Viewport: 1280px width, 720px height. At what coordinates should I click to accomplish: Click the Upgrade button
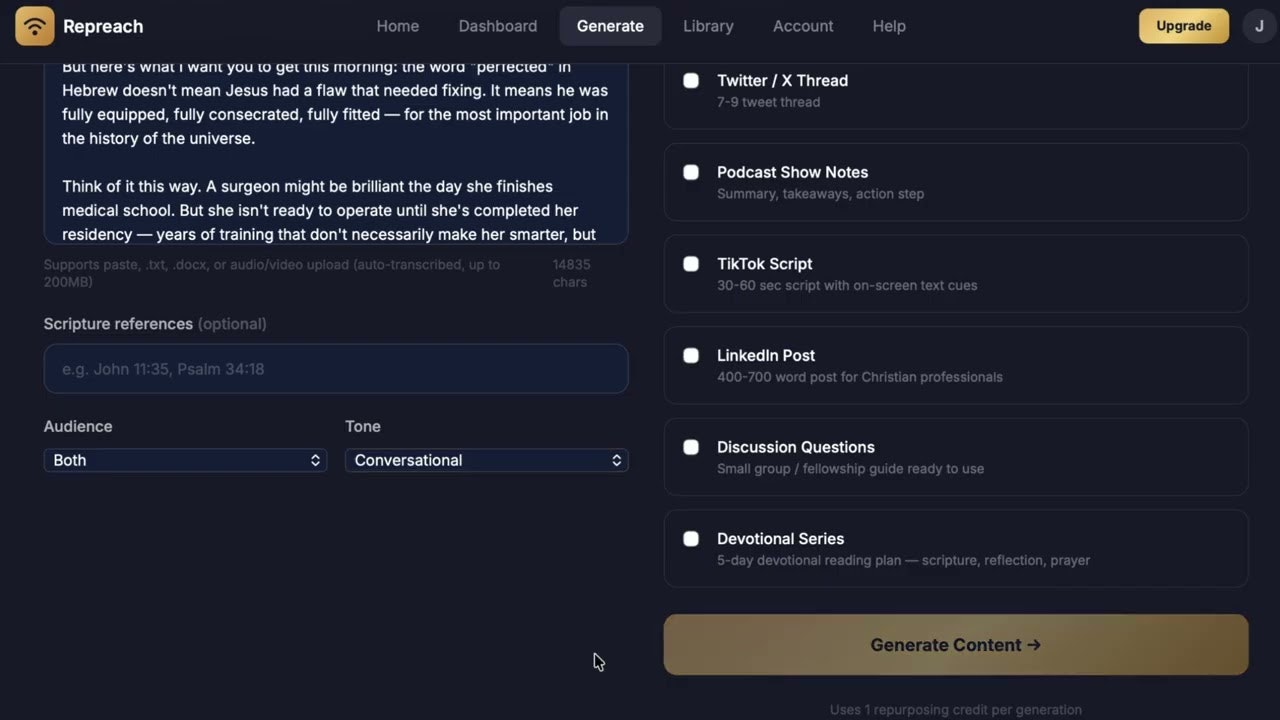(x=1184, y=26)
